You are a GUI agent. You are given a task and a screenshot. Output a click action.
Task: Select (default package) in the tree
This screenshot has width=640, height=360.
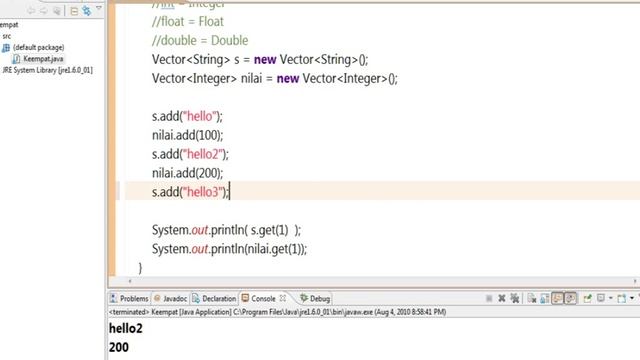38,47
